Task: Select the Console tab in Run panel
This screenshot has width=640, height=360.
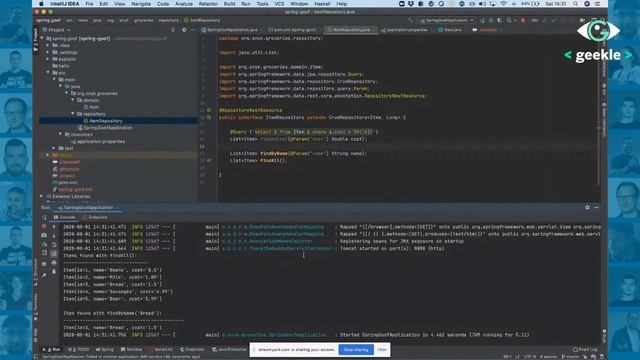Action: click(x=64, y=217)
